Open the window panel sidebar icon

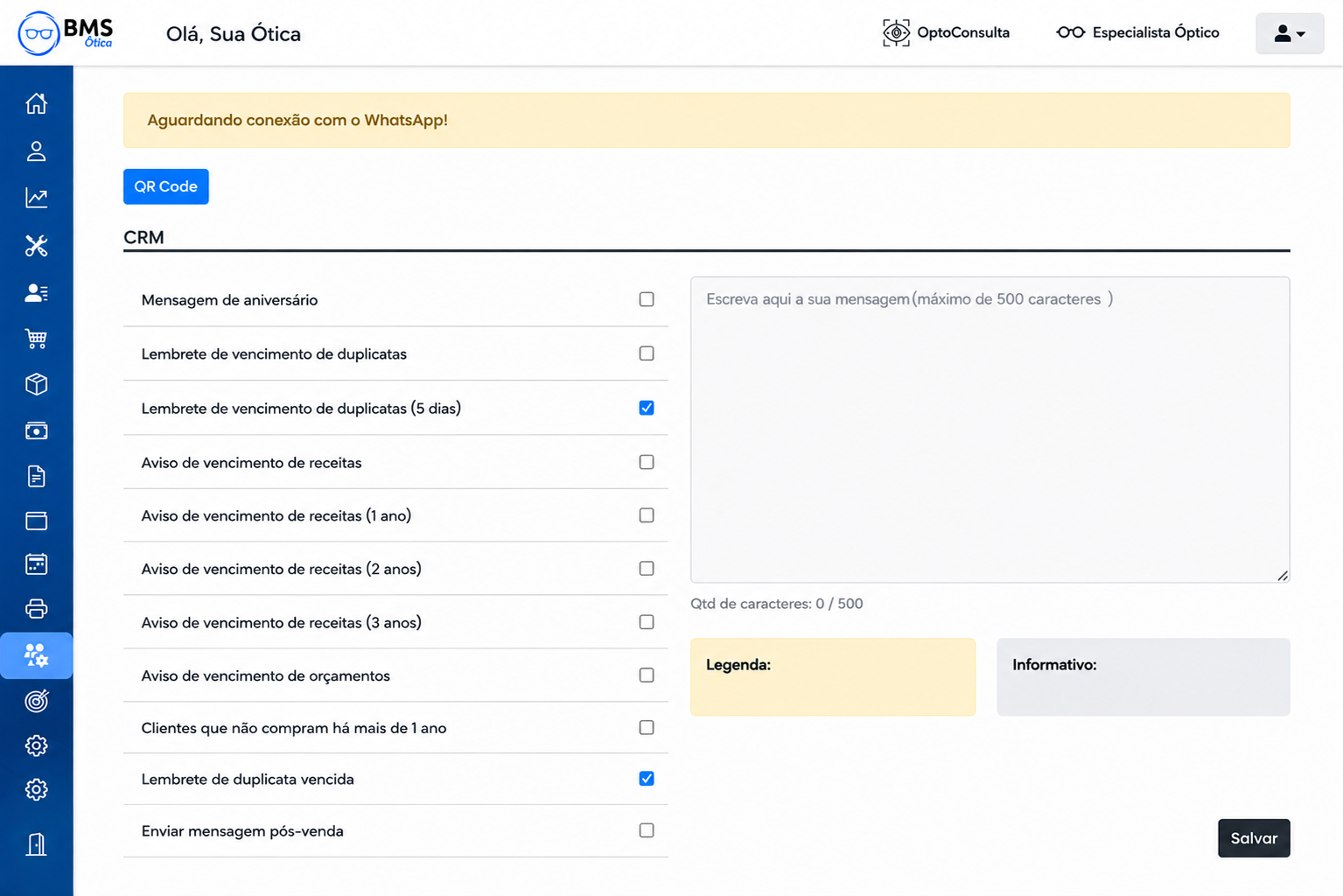coord(36,521)
